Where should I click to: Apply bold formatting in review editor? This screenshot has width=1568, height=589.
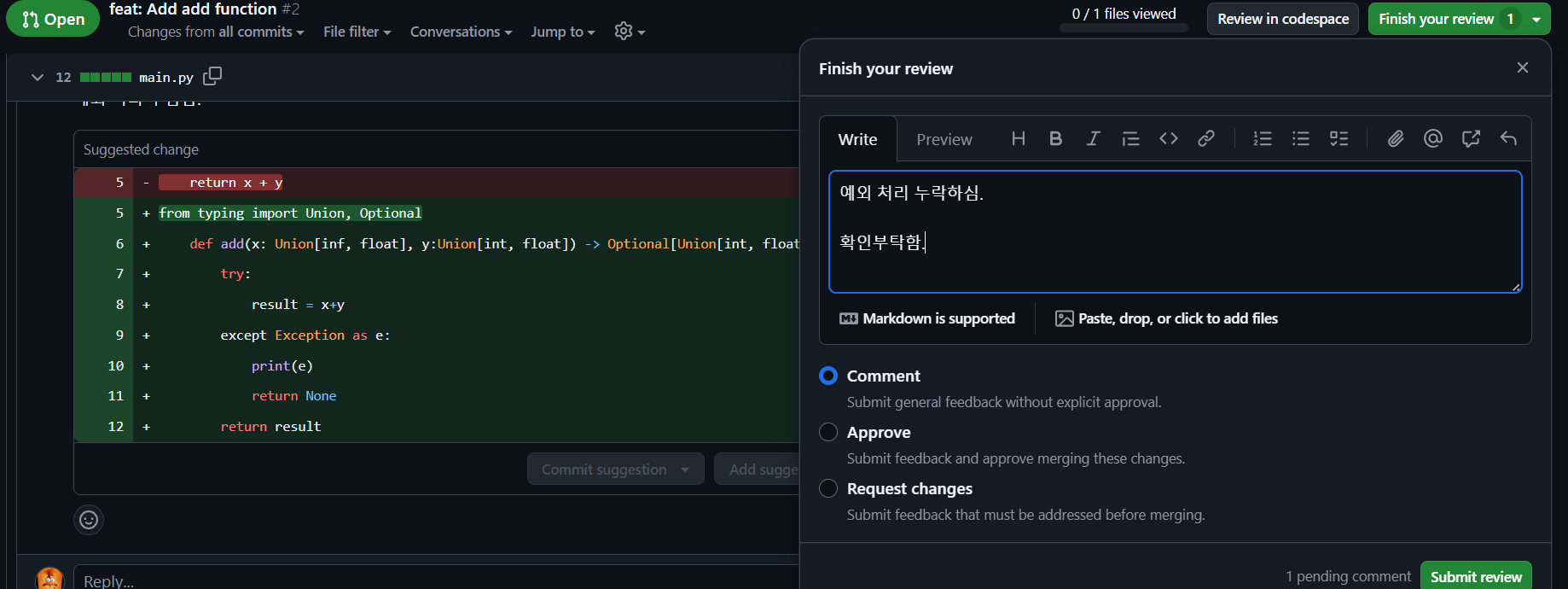[1055, 138]
